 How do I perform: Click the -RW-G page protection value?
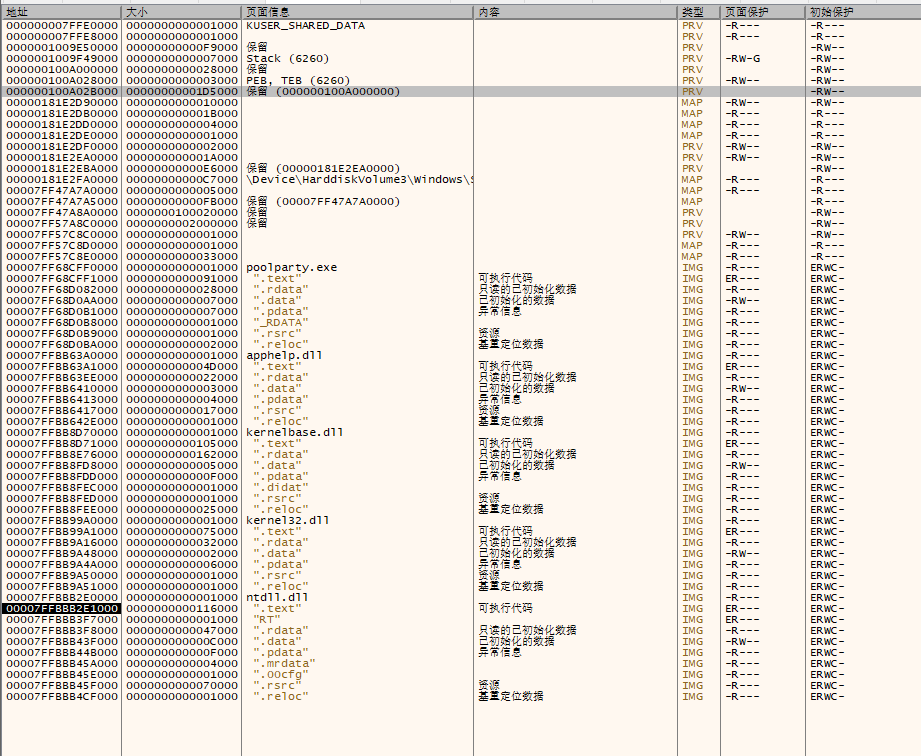point(742,59)
